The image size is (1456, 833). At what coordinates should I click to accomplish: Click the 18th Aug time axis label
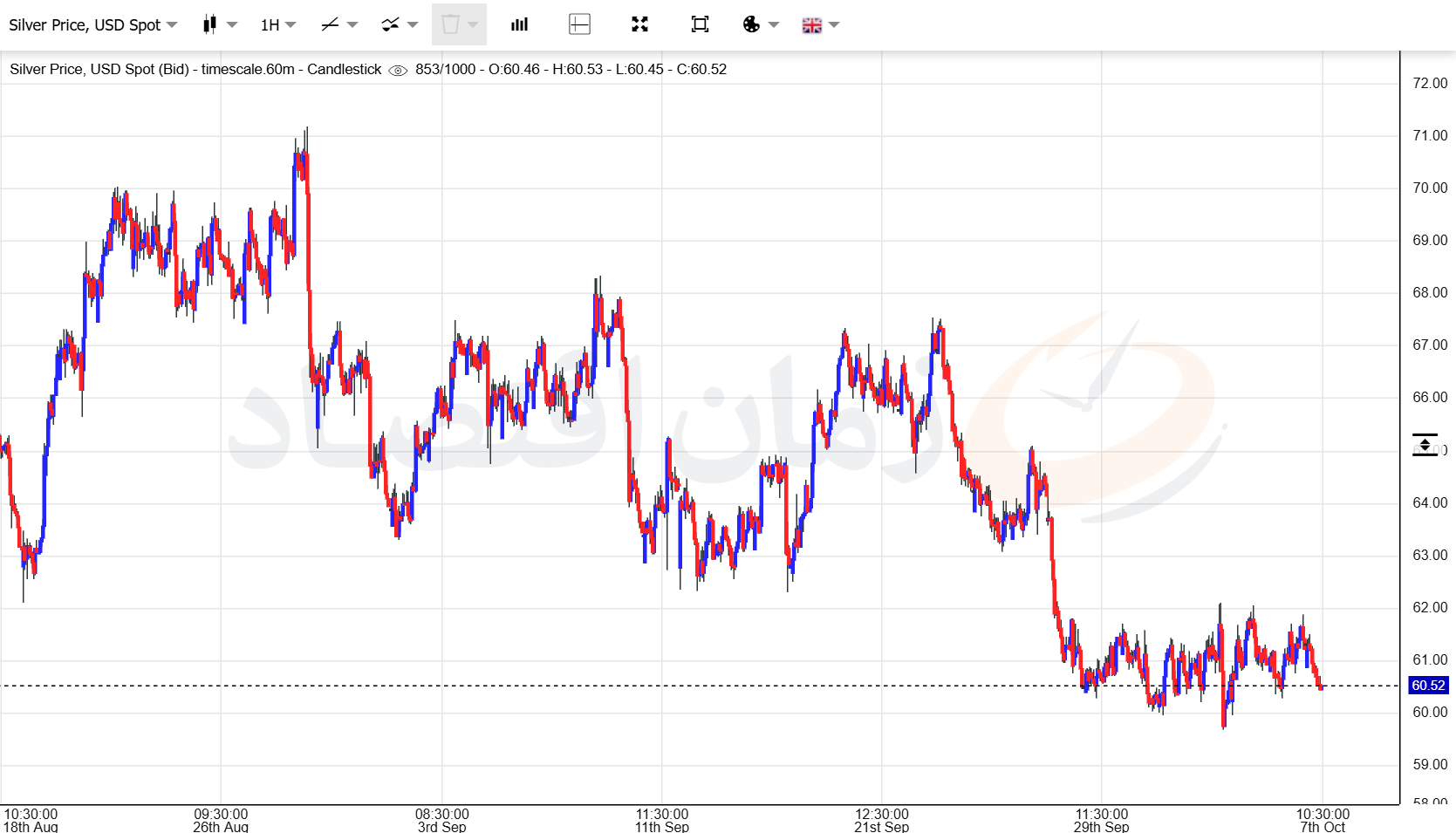tap(31, 826)
